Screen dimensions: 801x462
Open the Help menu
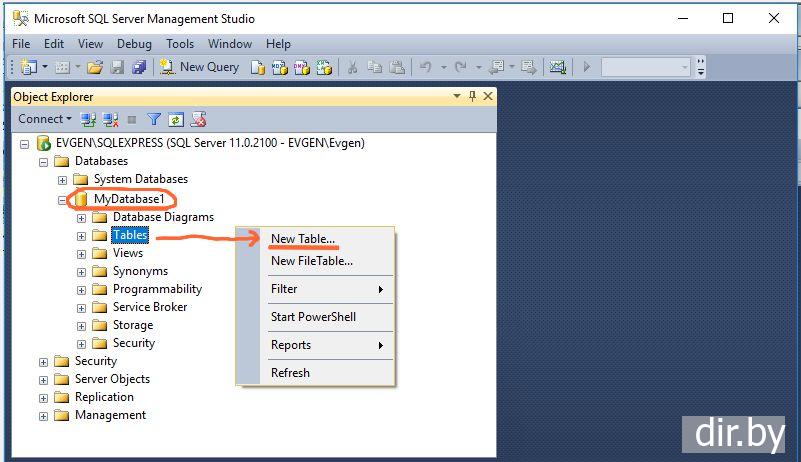coord(278,44)
